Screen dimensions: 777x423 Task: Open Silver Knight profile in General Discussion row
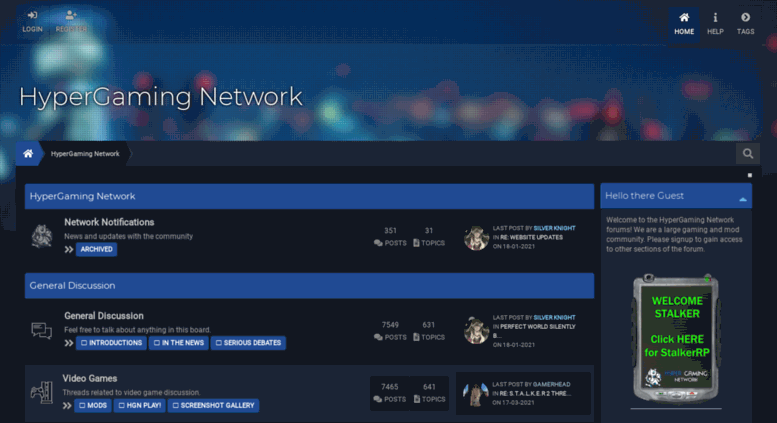pyautogui.click(x=554, y=317)
